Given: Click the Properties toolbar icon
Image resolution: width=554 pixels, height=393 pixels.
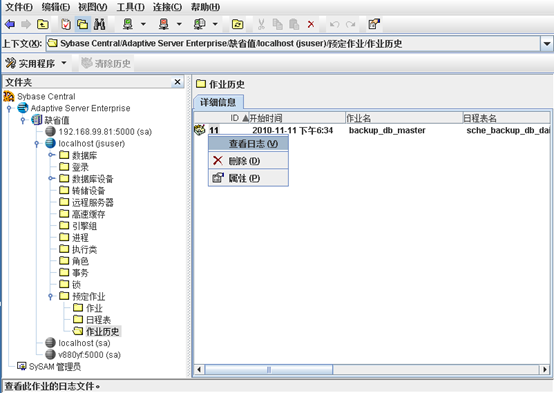Looking at the screenshot, I should (x=374, y=24).
